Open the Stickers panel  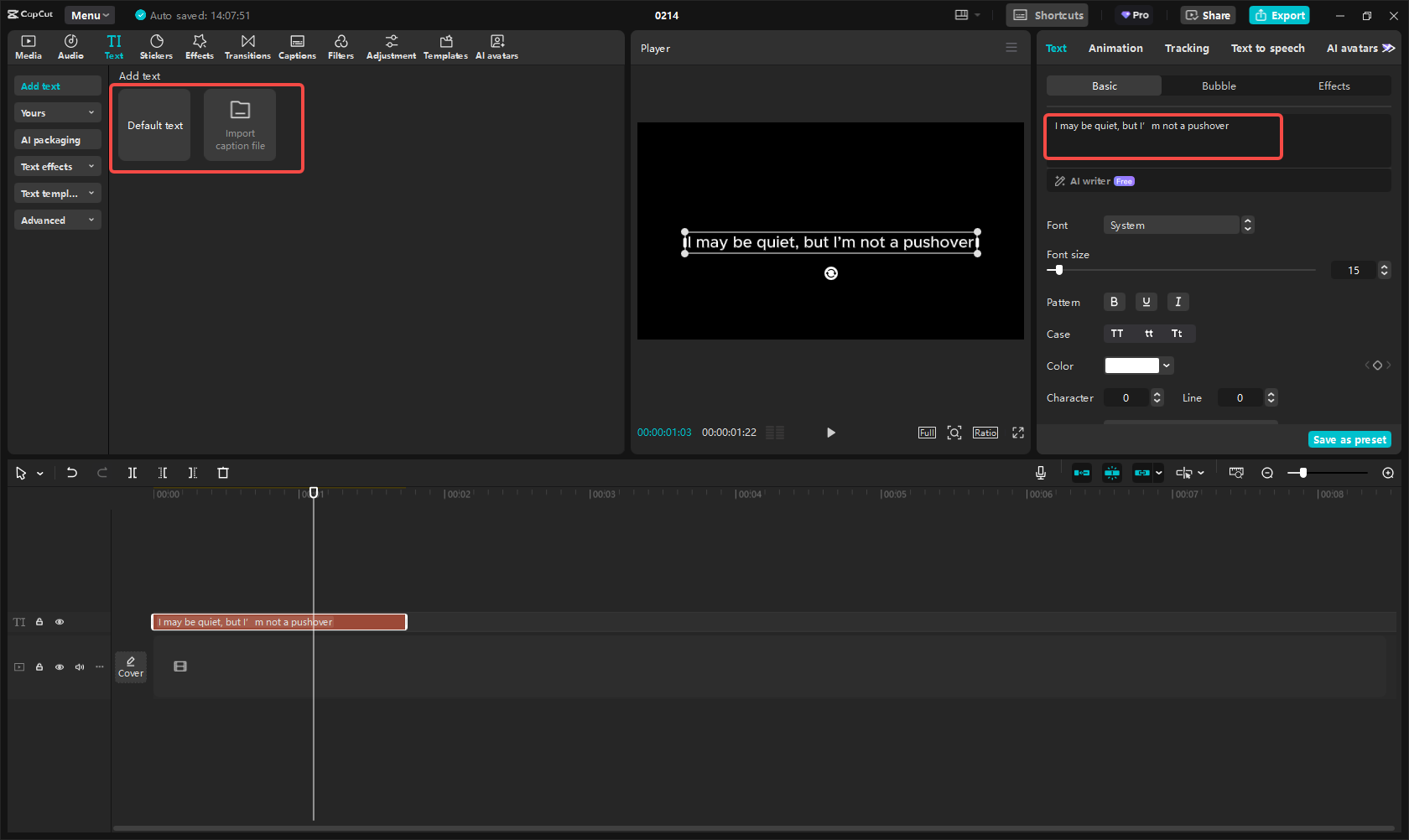[x=156, y=47]
